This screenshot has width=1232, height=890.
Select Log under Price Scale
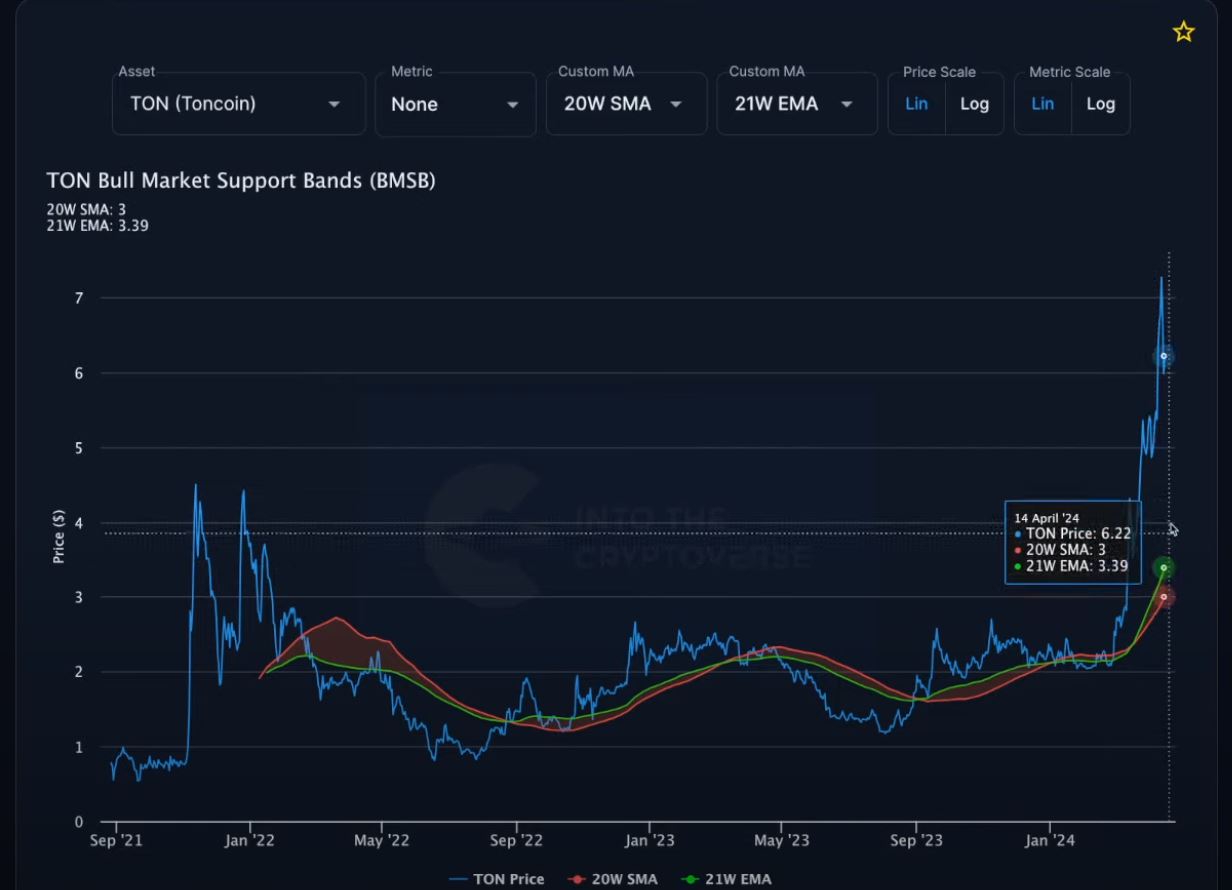click(974, 103)
